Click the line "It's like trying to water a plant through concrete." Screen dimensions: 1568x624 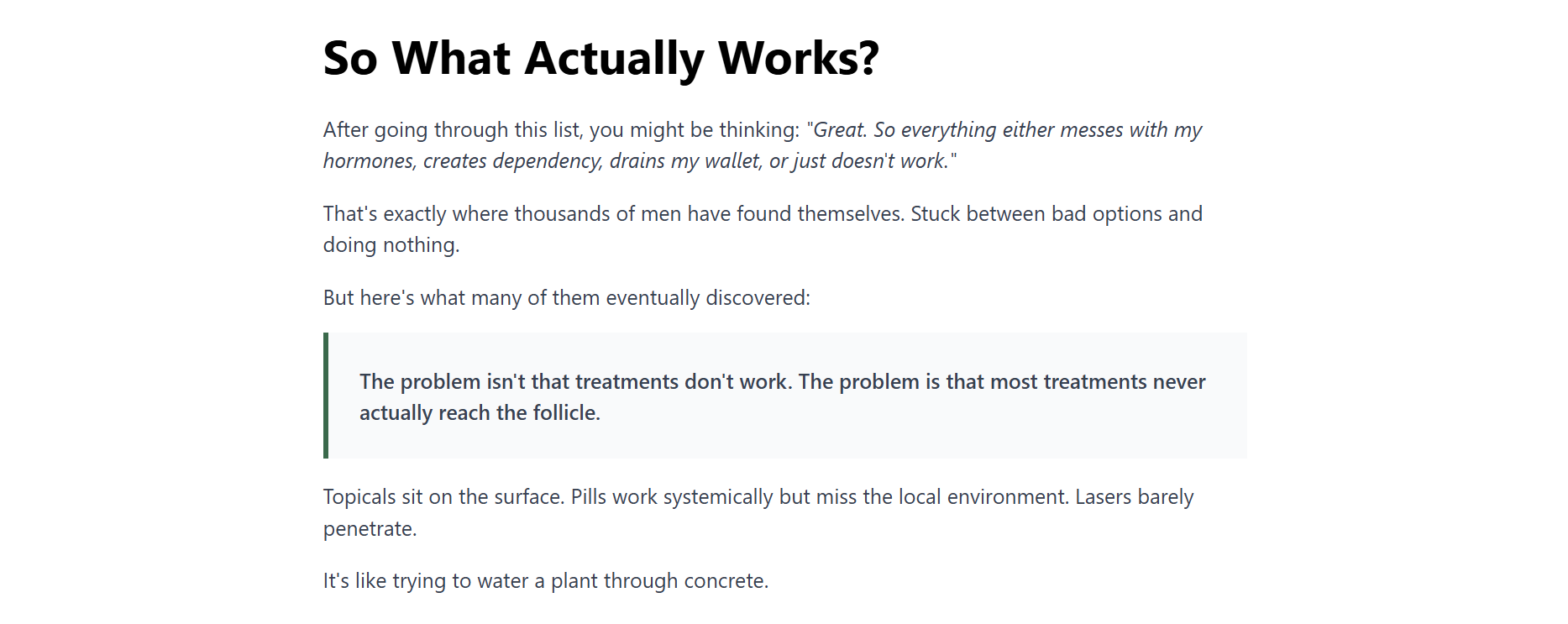545,581
